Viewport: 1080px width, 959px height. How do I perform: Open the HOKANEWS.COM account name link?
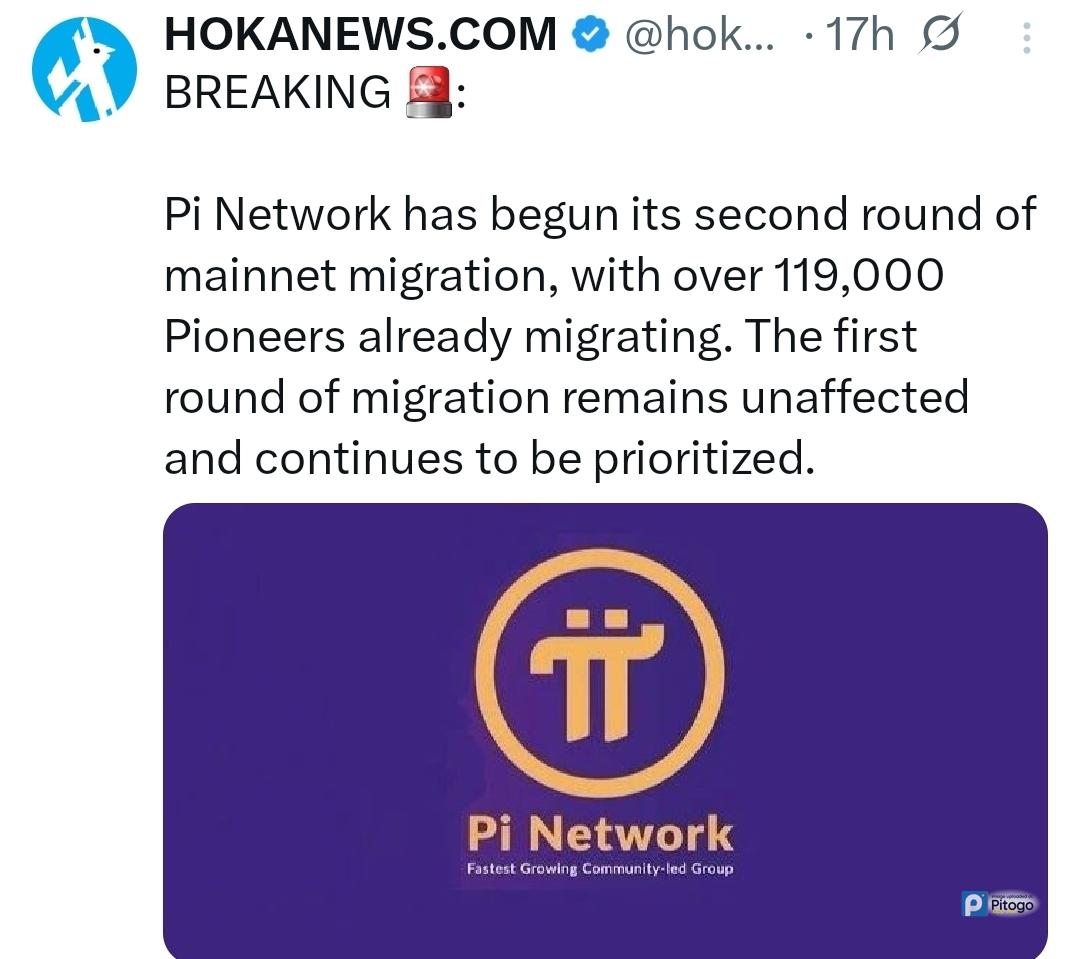click(360, 36)
